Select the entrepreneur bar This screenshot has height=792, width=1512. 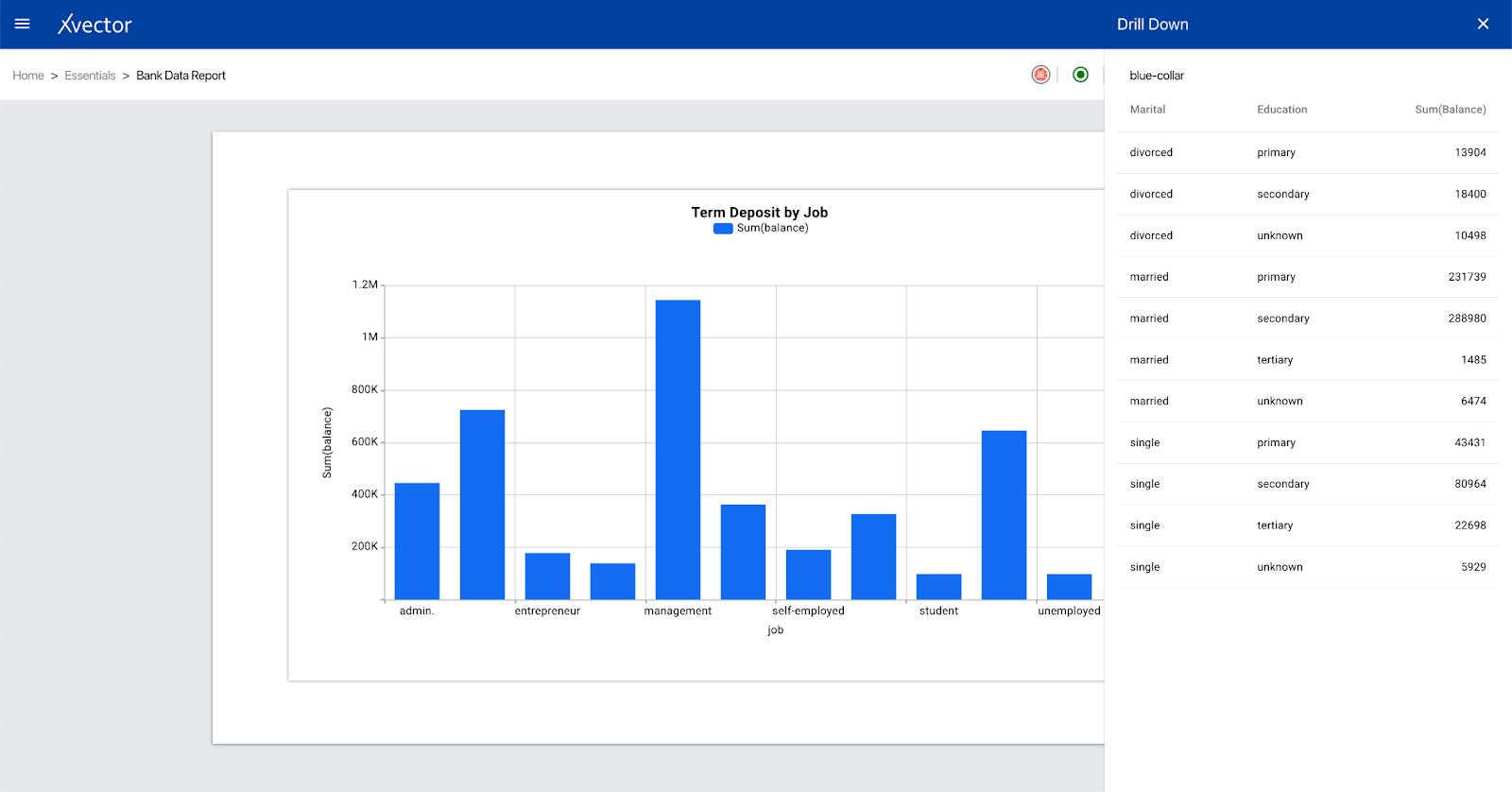[x=547, y=576]
